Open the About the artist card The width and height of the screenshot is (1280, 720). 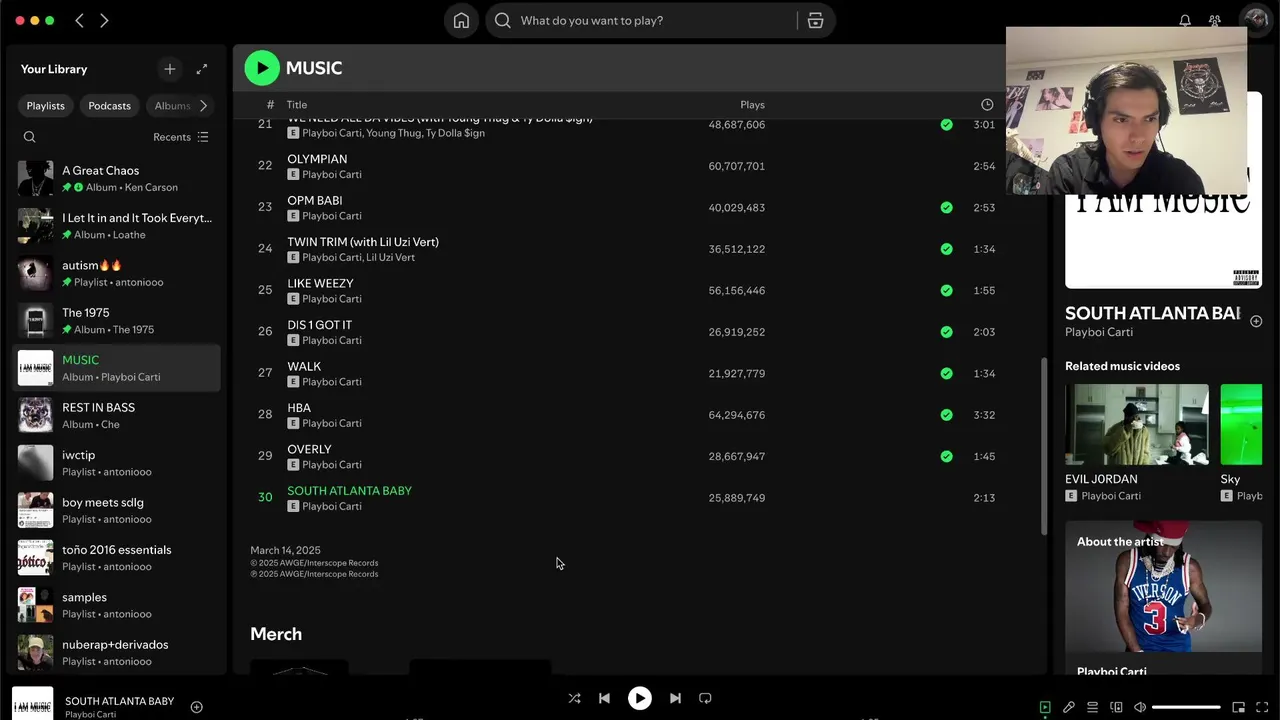click(x=1163, y=596)
